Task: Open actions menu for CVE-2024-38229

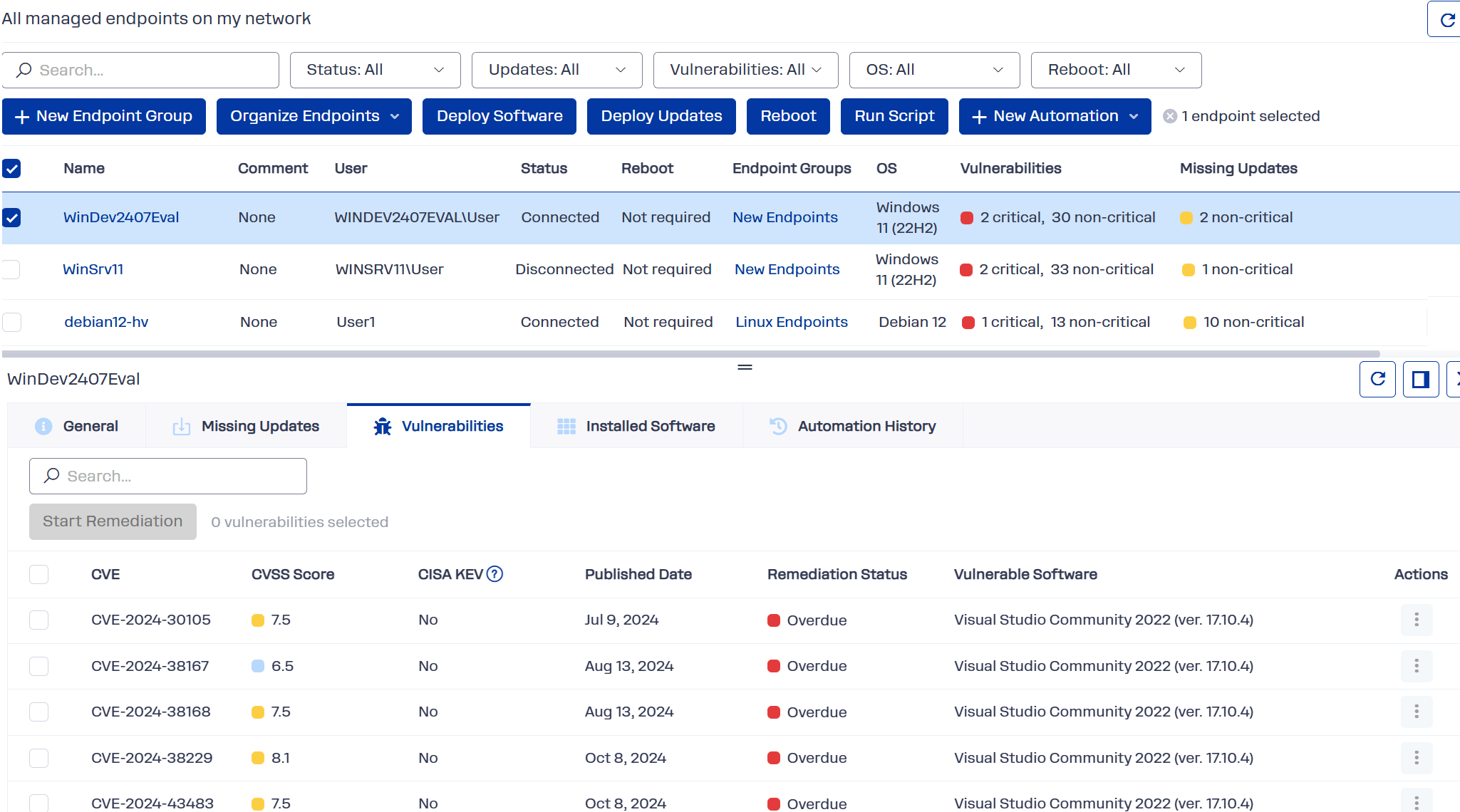Action: 1417,758
